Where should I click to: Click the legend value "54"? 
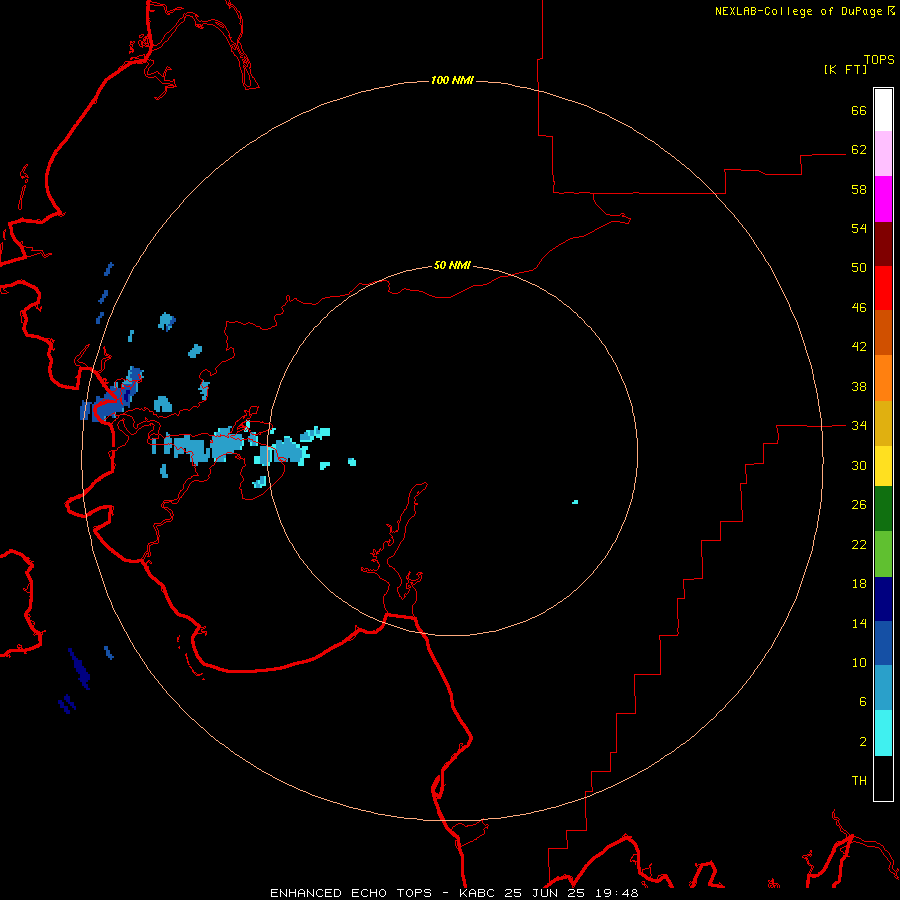click(859, 228)
